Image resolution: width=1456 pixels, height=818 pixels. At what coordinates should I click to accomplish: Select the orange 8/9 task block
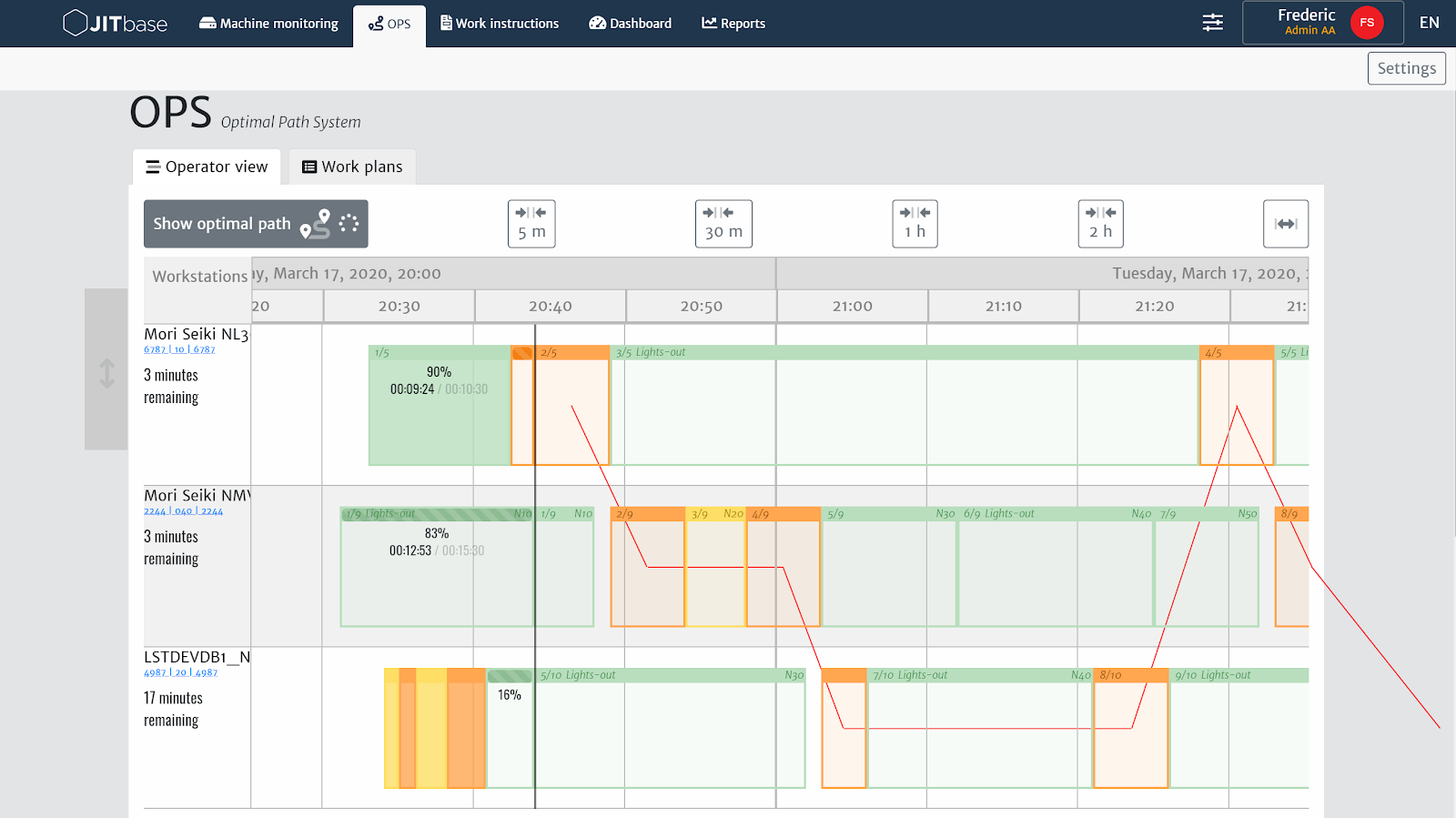point(1292,567)
